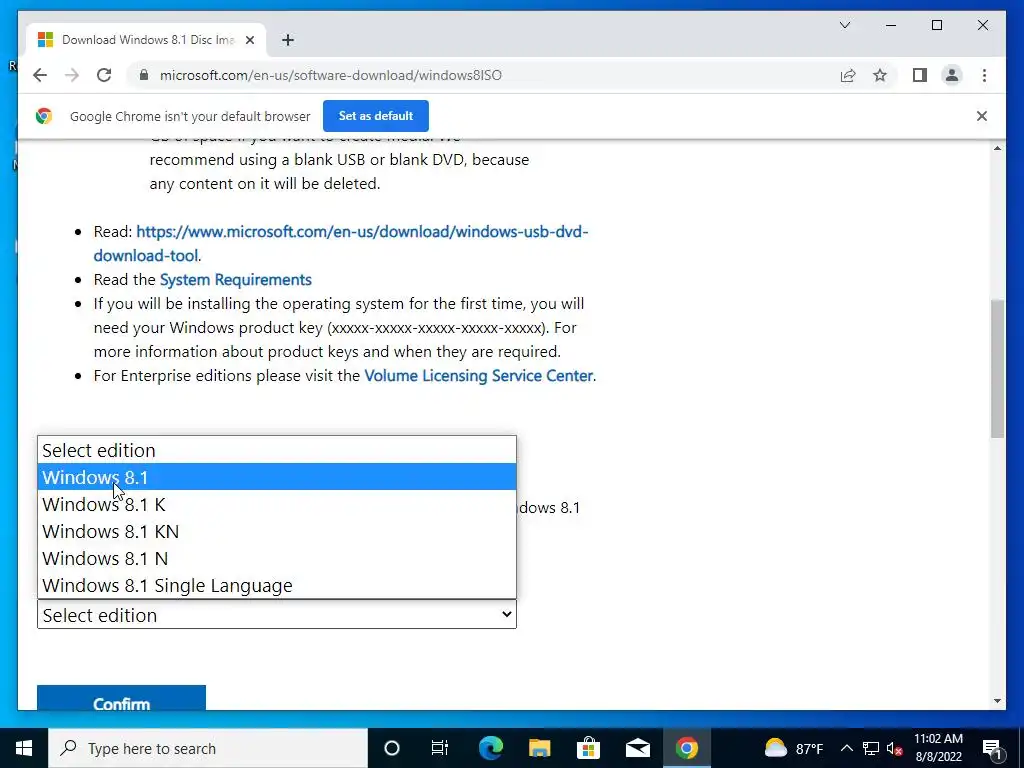This screenshot has height=768, width=1024.
Task: Show hidden system tray icons
Action: click(846, 748)
